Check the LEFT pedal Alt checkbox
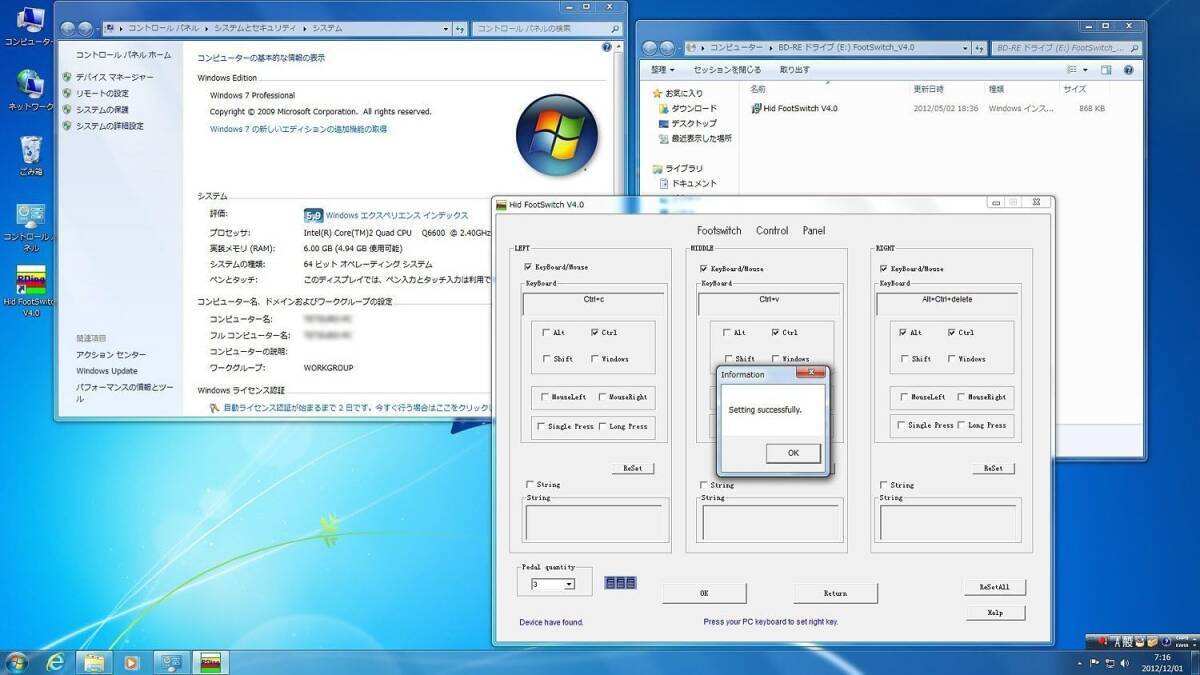1200x675 pixels. pos(546,333)
